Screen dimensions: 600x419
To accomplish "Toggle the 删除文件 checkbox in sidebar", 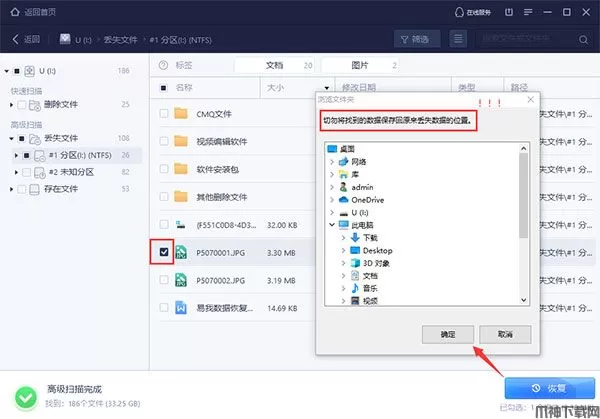I will (x=22, y=104).
